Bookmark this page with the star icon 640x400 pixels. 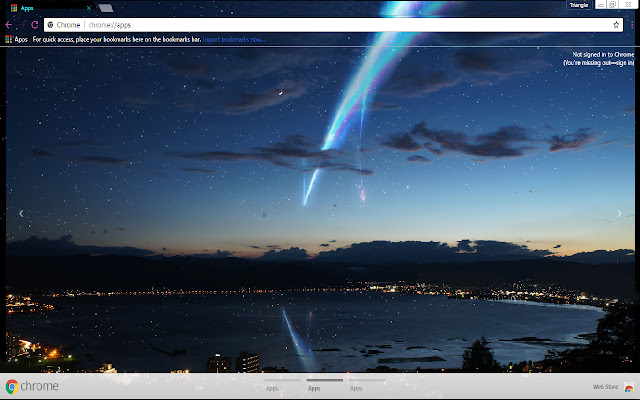coord(616,24)
